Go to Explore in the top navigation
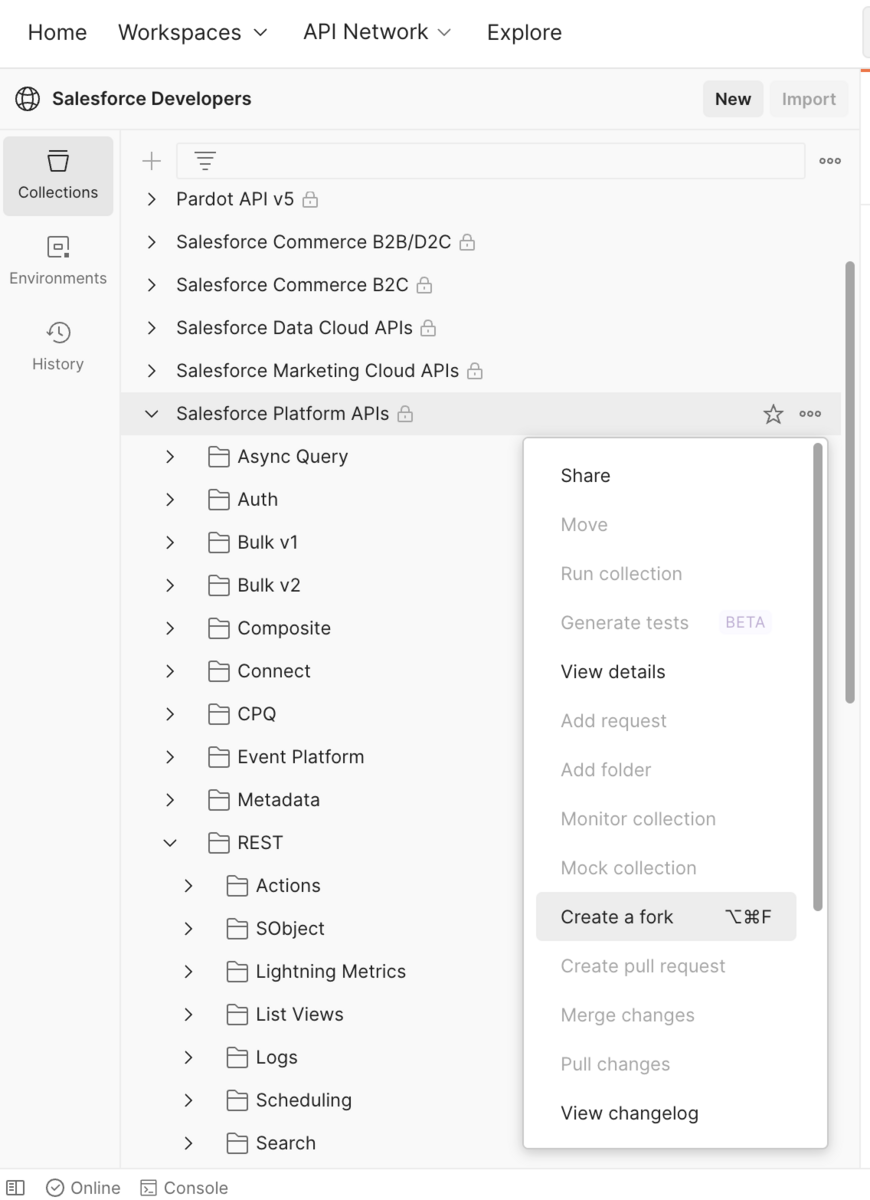This screenshot has width=870, height=1200. tap(524, 32)
